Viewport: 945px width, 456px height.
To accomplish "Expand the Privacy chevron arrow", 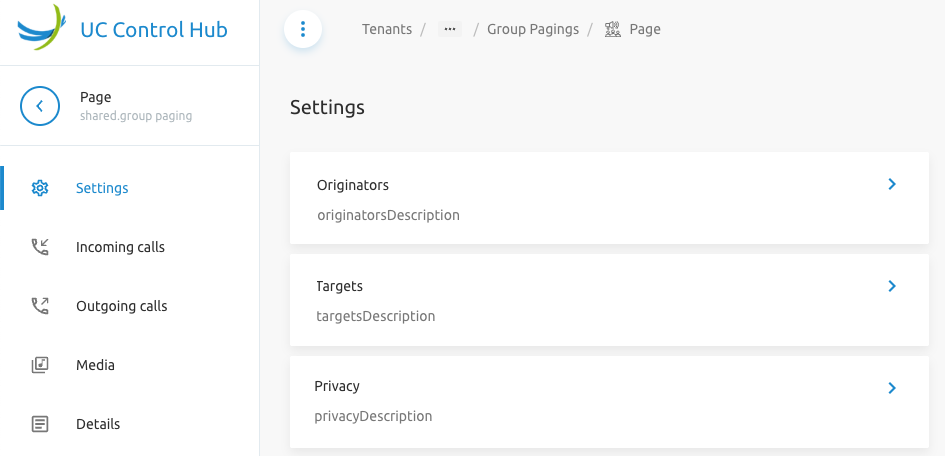I will [x=892, y=388].
